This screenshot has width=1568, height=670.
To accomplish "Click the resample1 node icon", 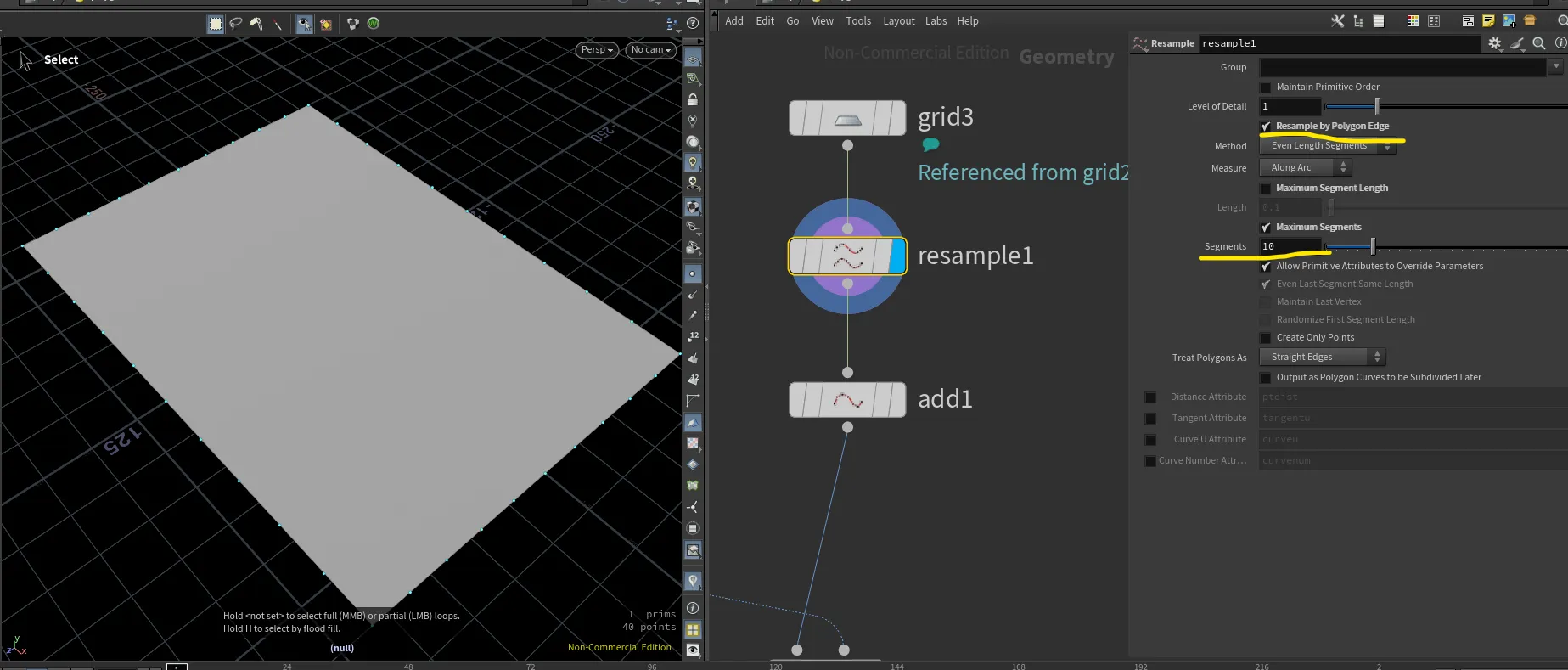I will [847, 256].
